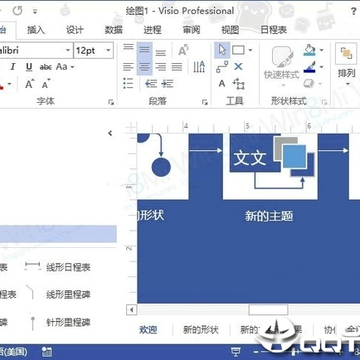
Task: Open the Line color dropdown arrow
Action: (321, 67)
